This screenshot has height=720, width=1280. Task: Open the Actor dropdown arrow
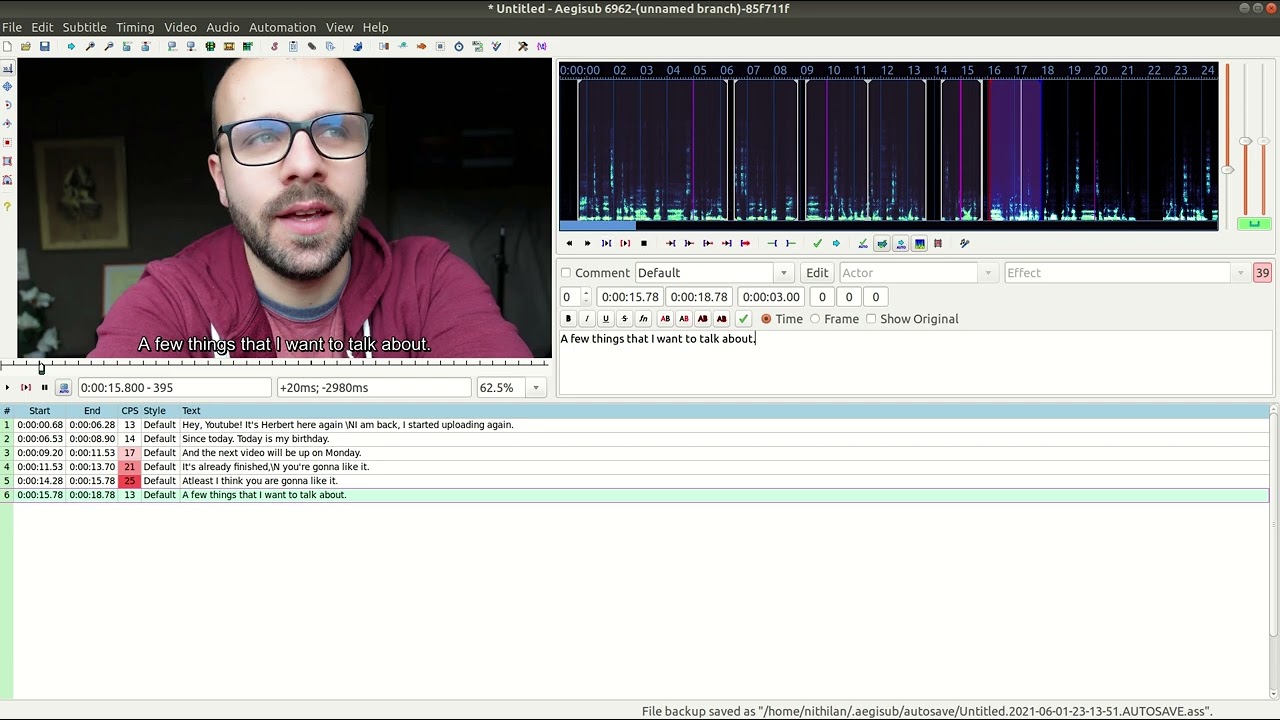pos(988,273)
